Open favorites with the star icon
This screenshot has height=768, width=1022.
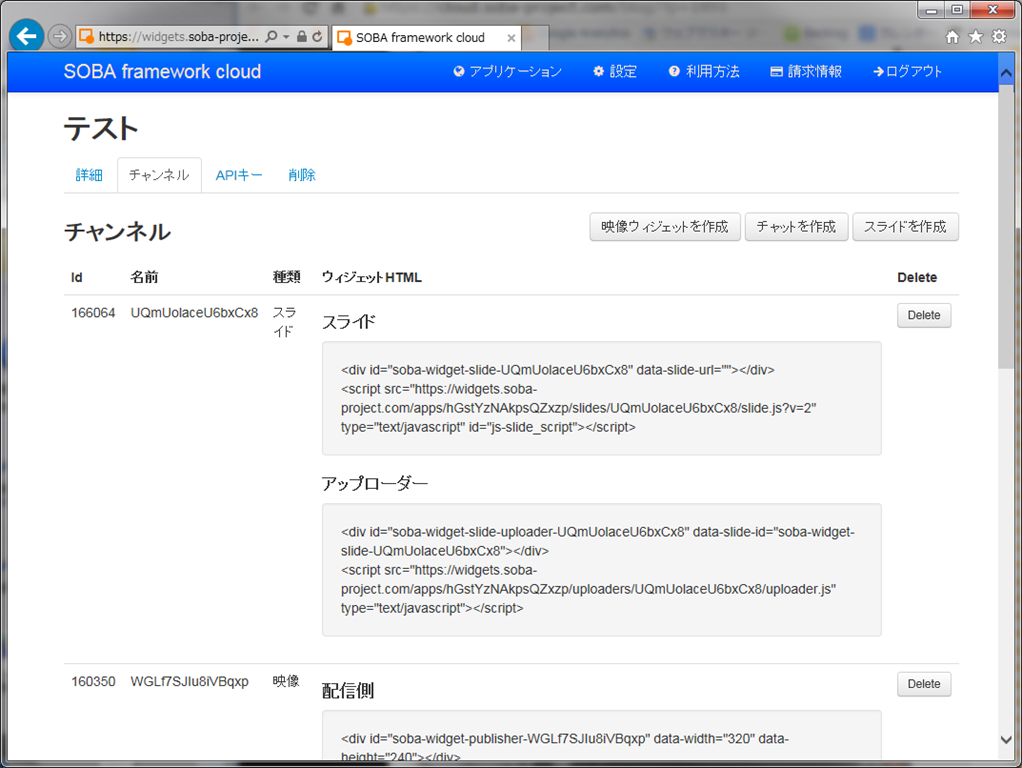976,37
